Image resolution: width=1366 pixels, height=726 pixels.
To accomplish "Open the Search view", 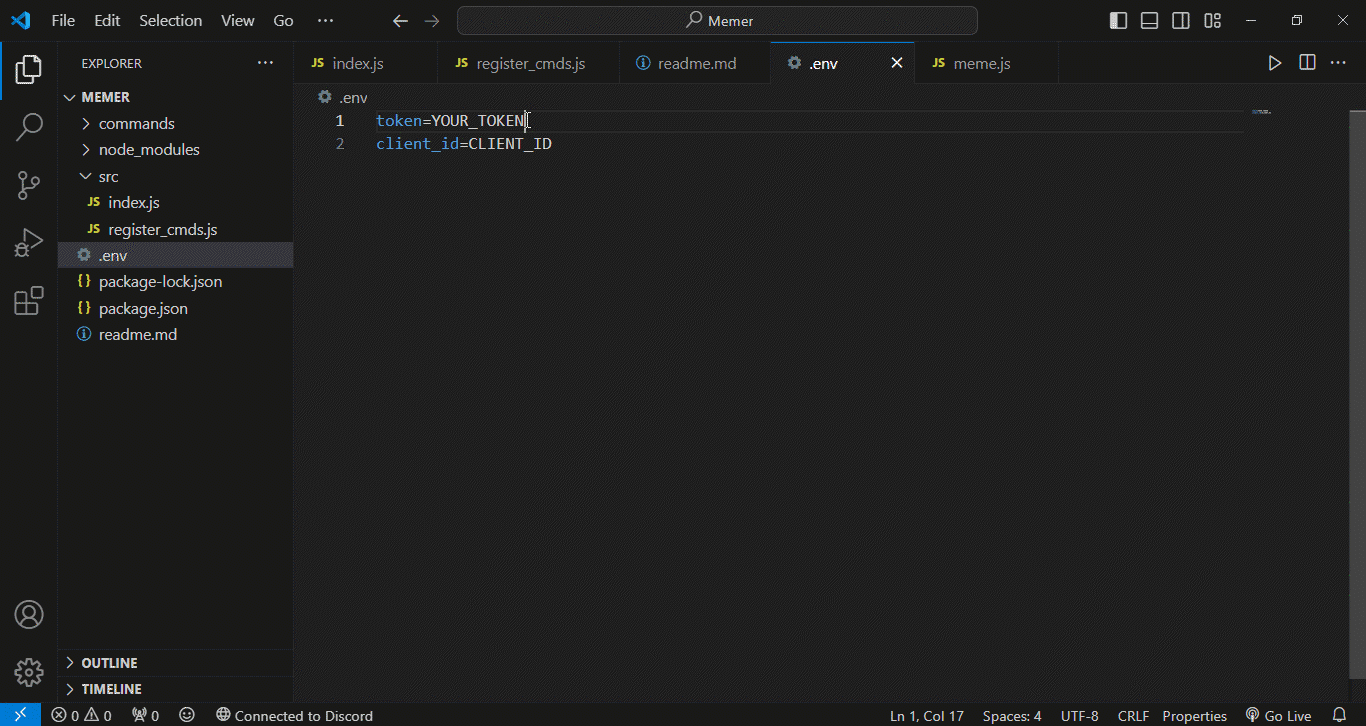I will 29,127.
